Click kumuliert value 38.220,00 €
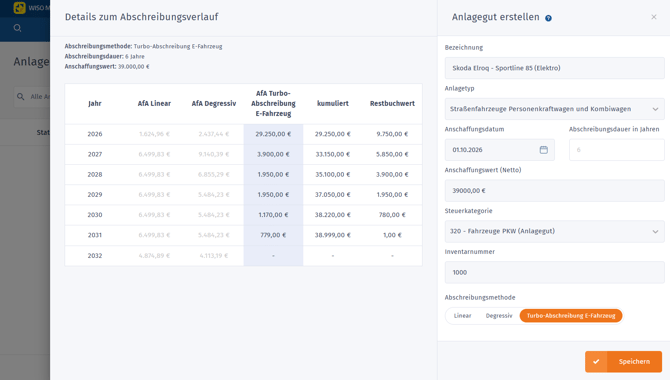This screenshot has height=380, width=670. point(333,215)
